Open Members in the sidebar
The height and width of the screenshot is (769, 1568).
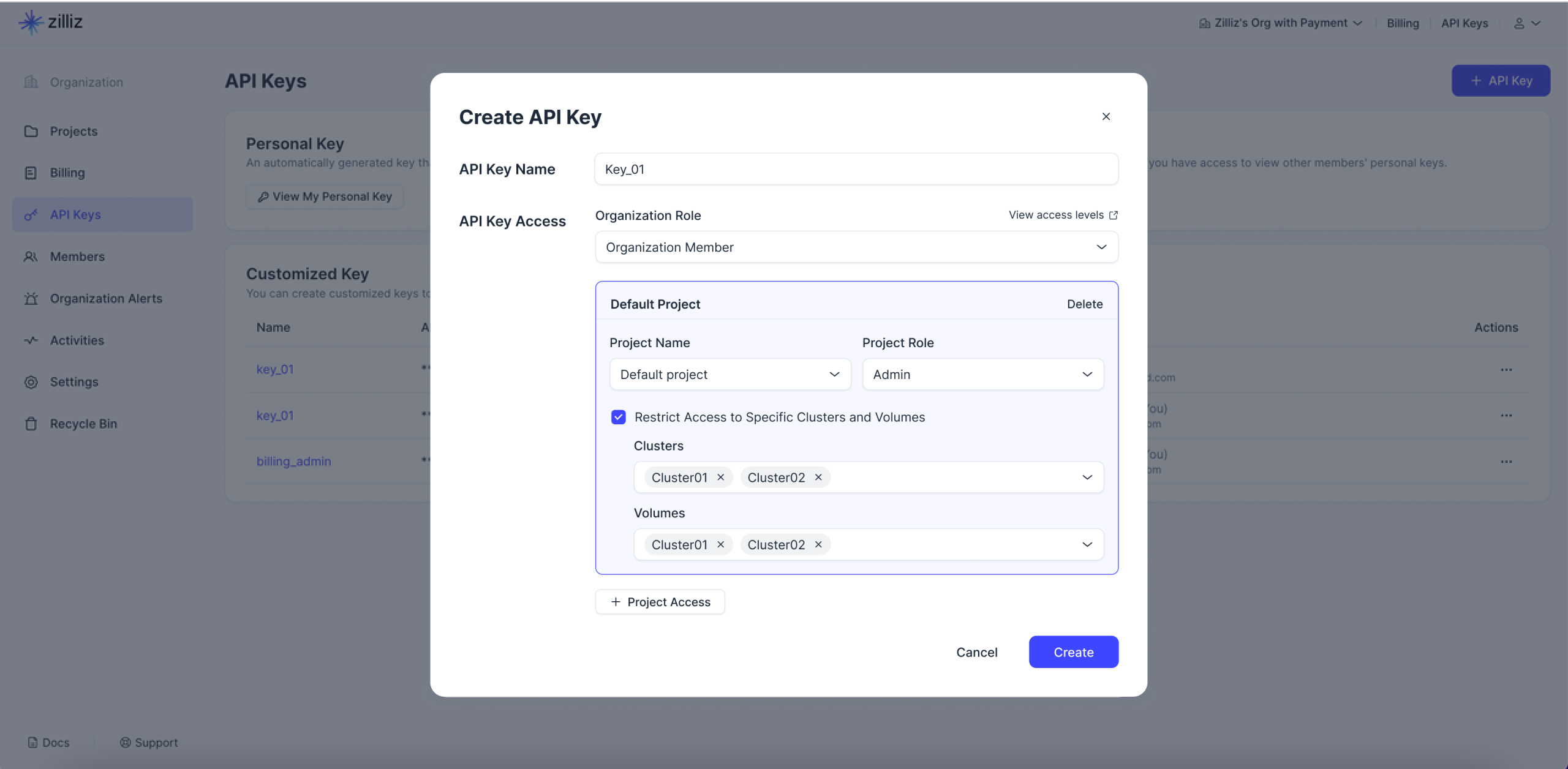coord(77,257)
